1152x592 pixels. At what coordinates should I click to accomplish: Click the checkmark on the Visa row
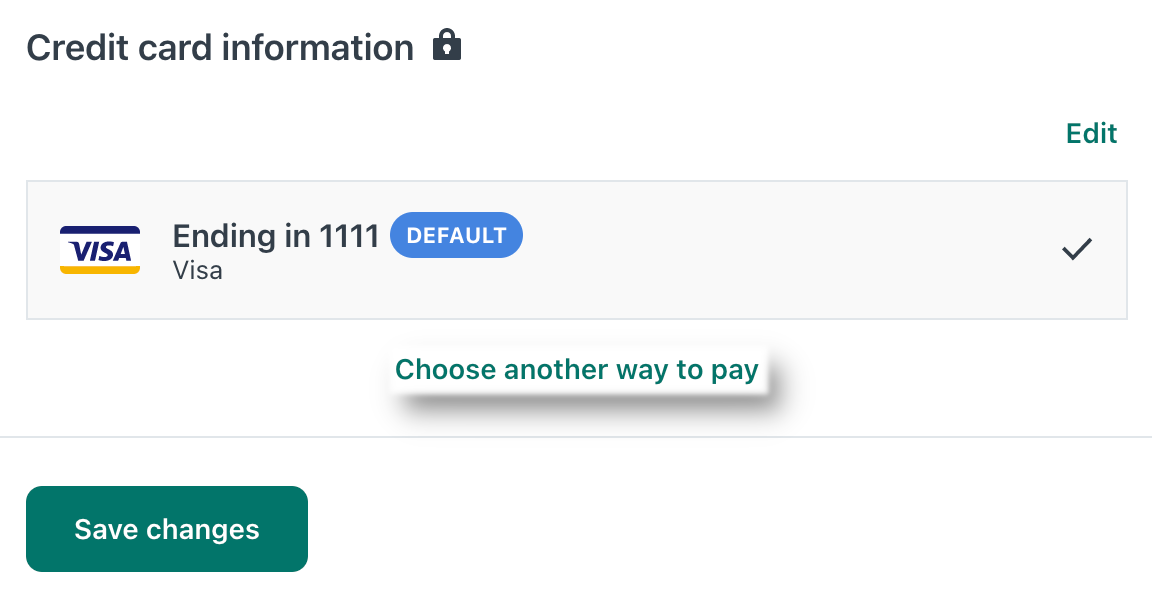pyautogui.click(x=1077, y=250)
